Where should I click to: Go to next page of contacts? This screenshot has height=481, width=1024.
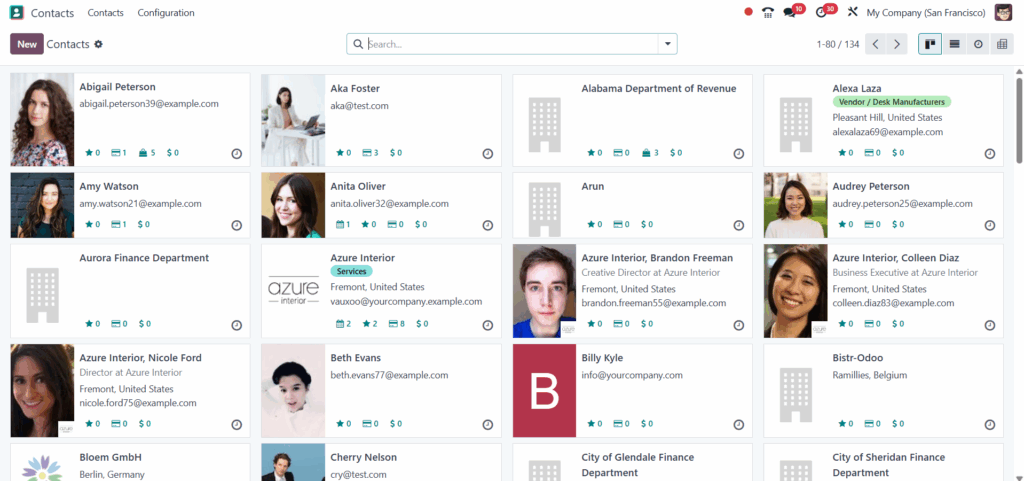point(897,44)
